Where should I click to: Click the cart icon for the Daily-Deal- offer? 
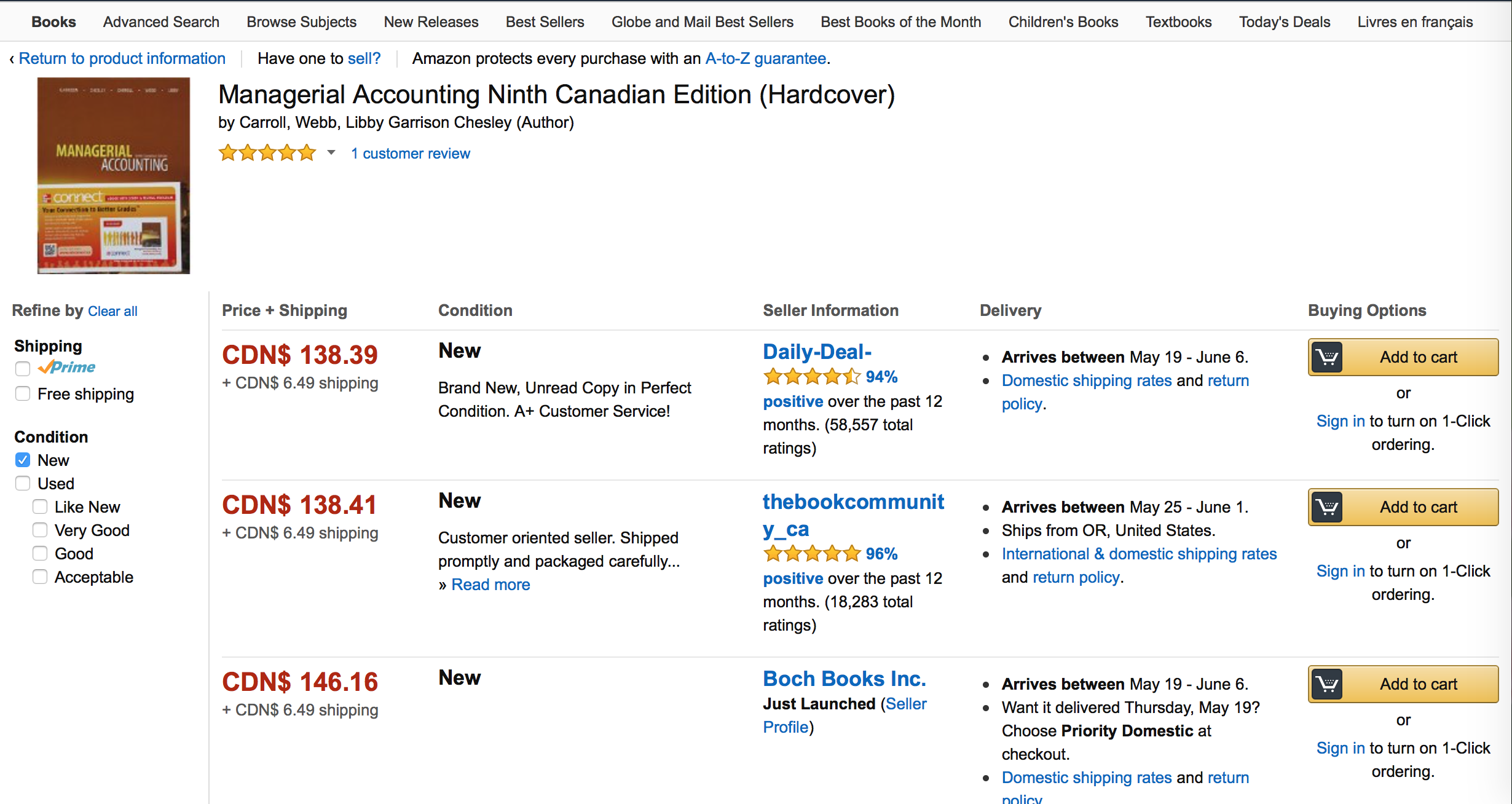point(1328,357)
